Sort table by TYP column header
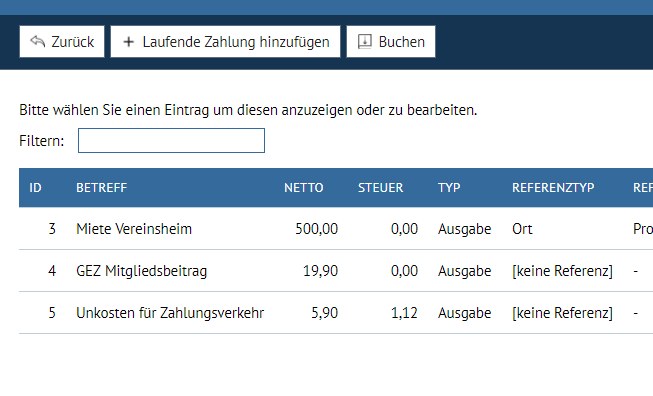Screen dimensions: 653x396 449,188
